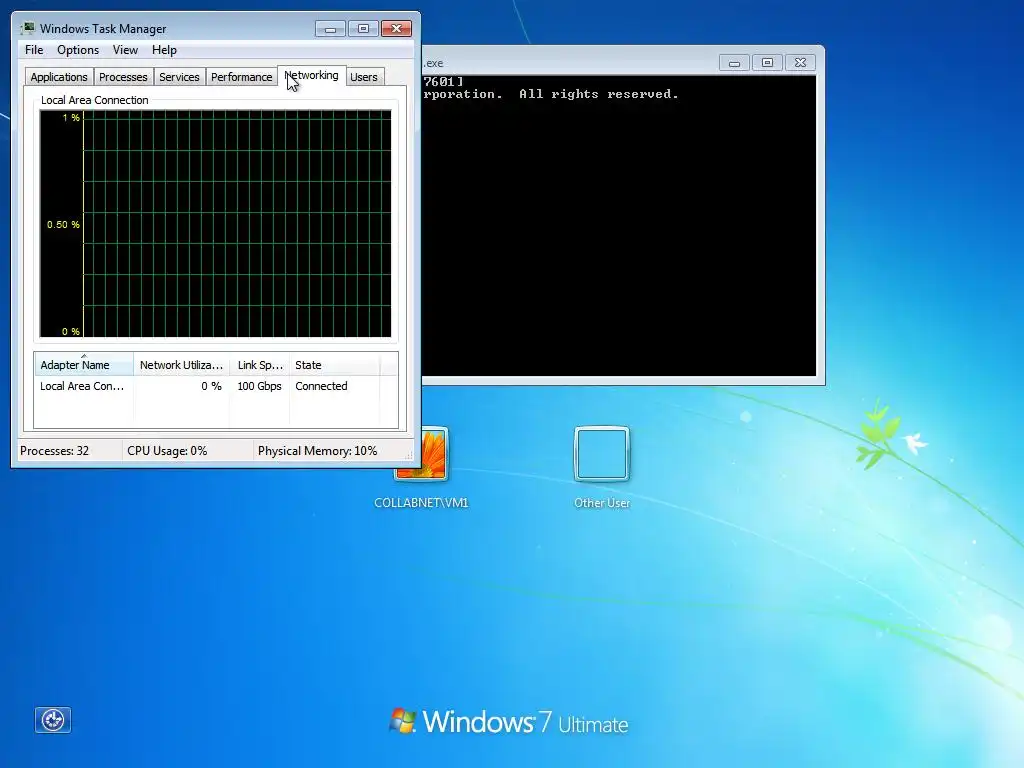The height and width of the screenshot is (768, 1024).
Task: Sort by the Link Speed column header
Action: pos(259,364)
